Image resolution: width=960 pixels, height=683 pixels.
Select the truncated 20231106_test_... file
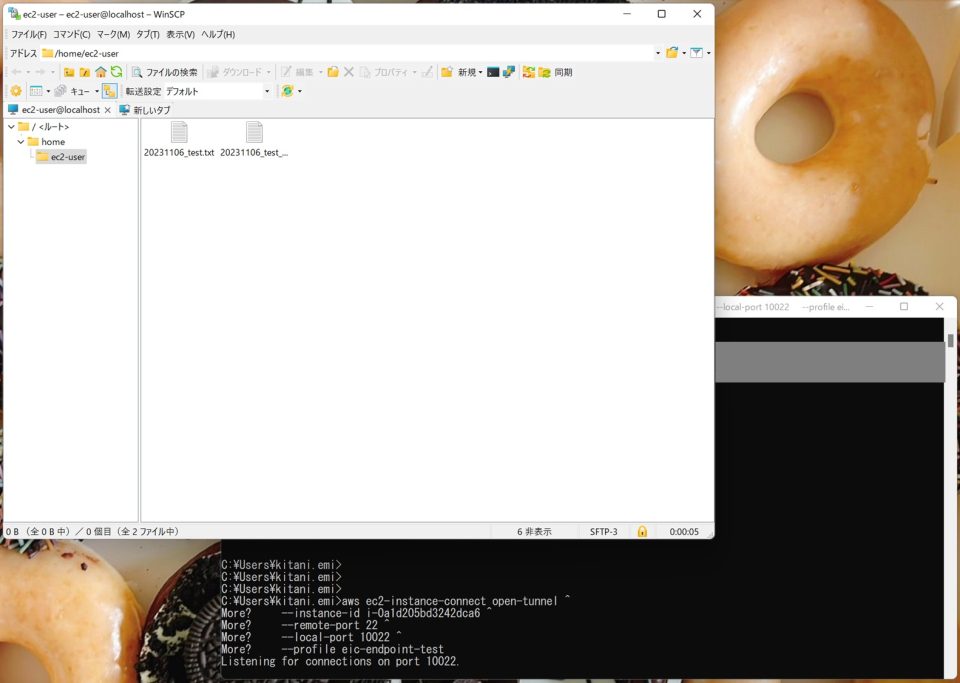(x=254, y=140)
